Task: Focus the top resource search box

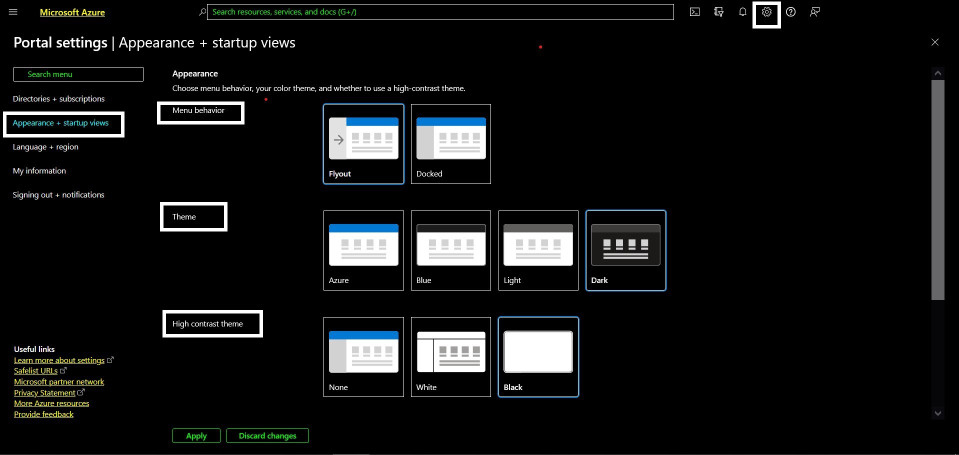Action: [440, 12]
